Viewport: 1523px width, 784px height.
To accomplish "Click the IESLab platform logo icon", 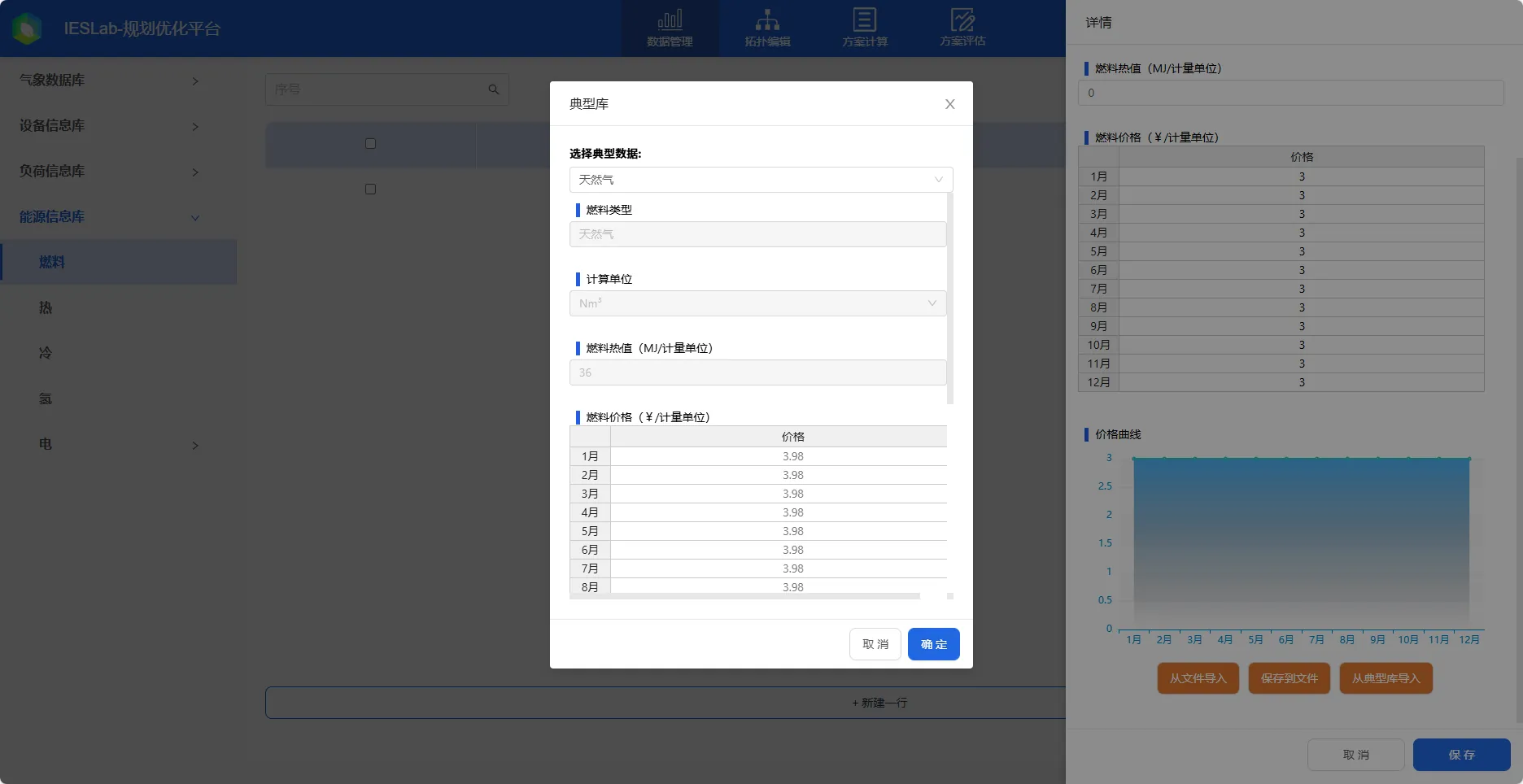I will coord(27,28).
